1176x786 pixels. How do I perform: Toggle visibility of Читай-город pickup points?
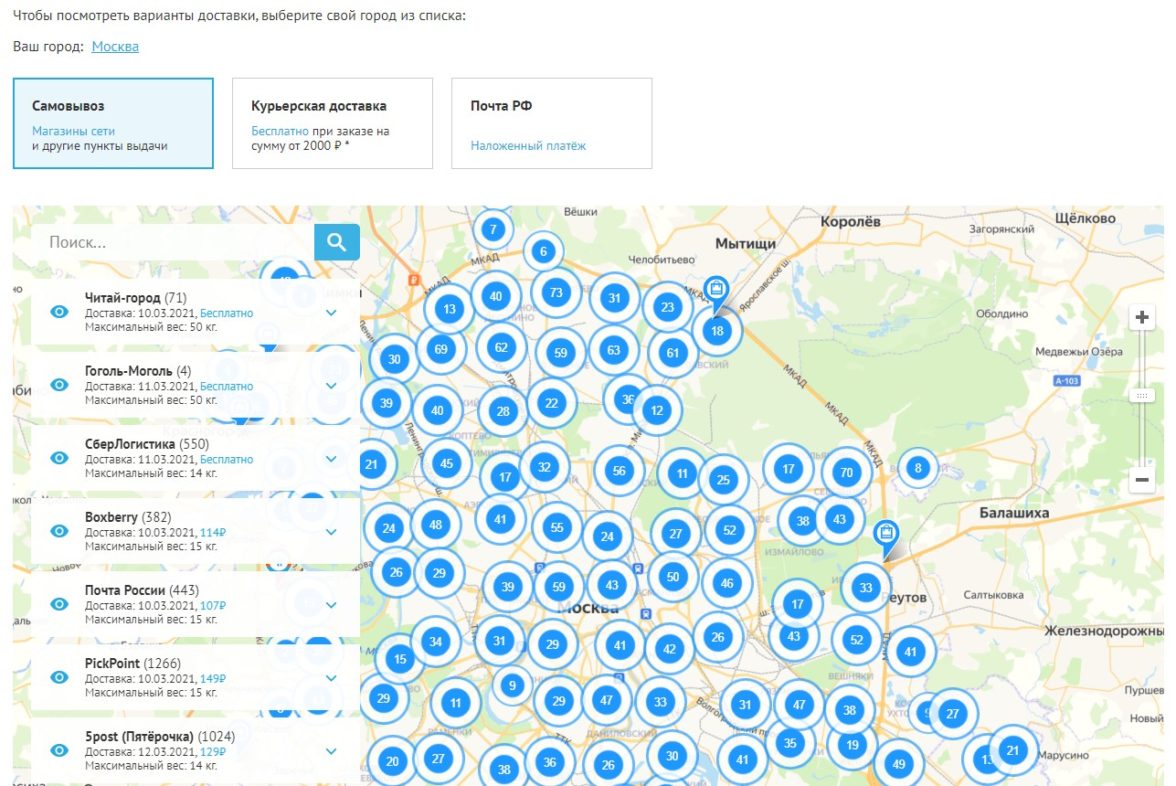tap(59, 312)
